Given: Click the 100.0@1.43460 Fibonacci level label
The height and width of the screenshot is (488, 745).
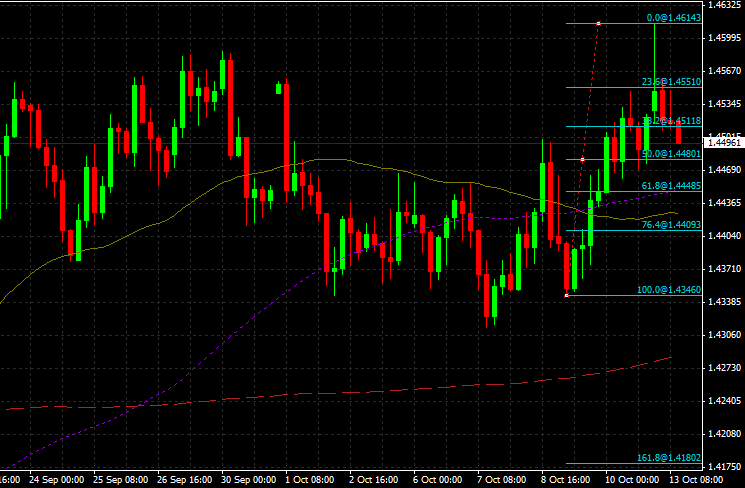Looking at the screenshot, I should tap(668, 289).
